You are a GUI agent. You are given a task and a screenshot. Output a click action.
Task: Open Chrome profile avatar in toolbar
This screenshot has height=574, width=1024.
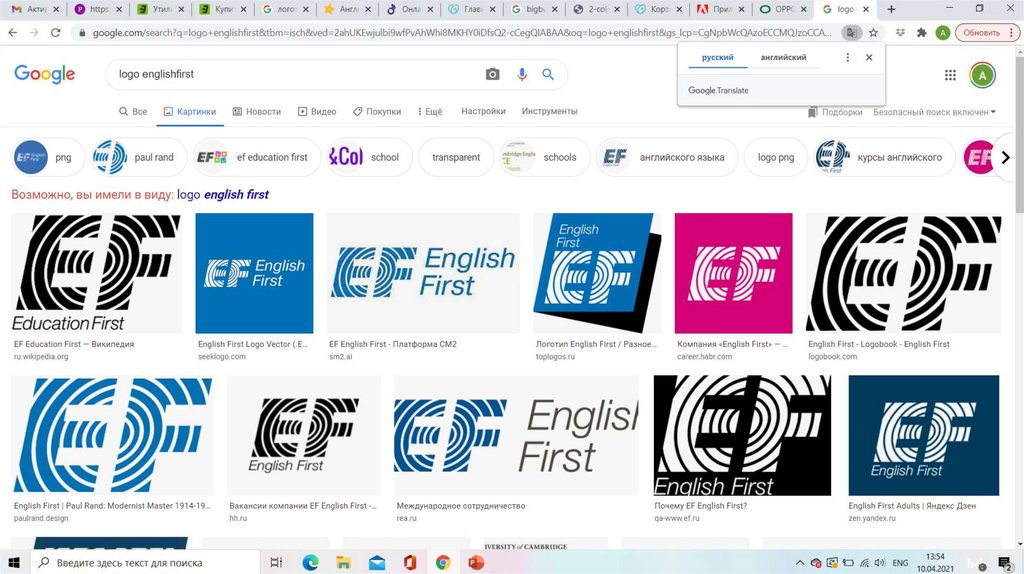click(x=942, y=32)
